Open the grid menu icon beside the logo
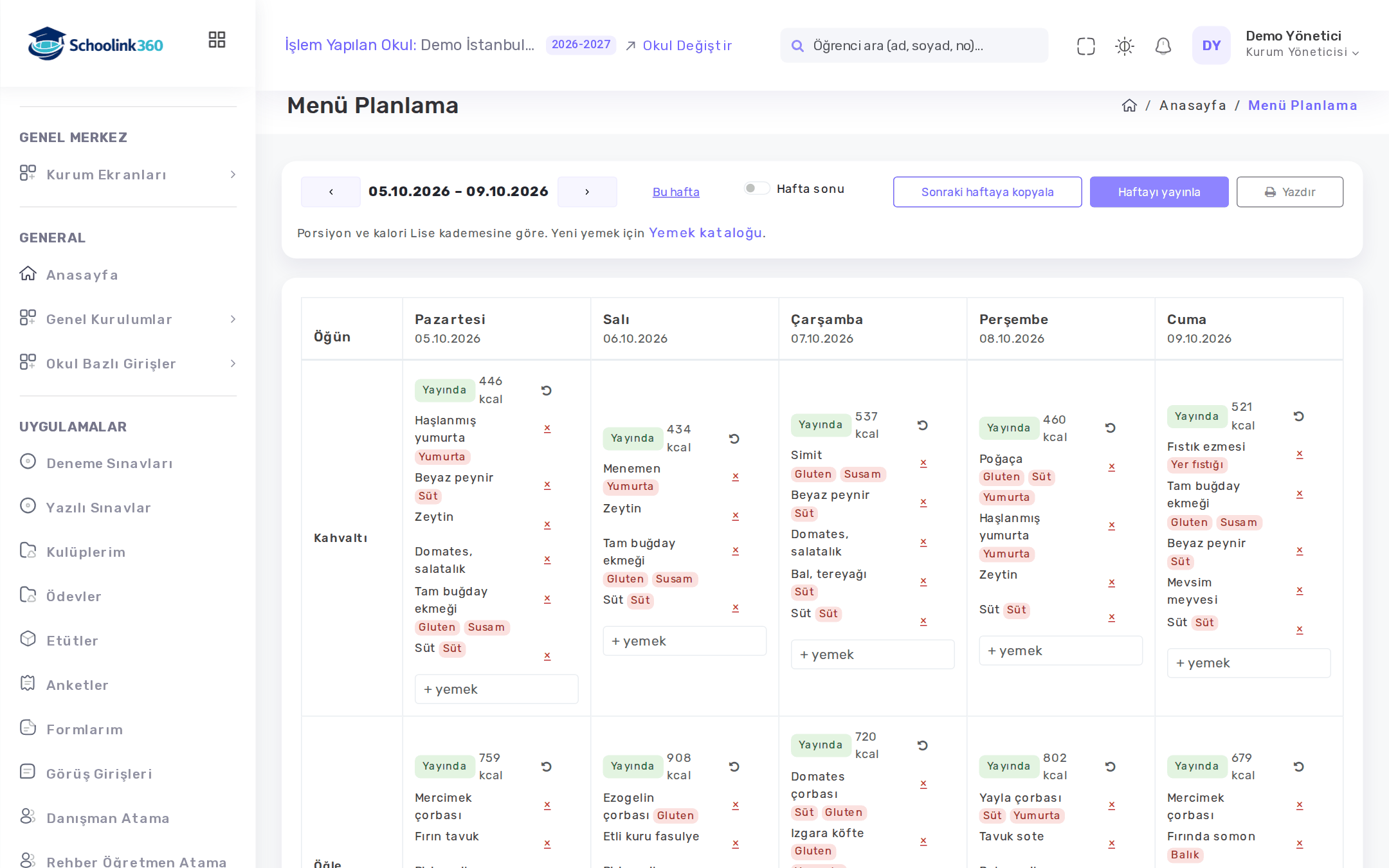Image resolution: width=1389 pixels, height=868 pixels. coord(217,40)
